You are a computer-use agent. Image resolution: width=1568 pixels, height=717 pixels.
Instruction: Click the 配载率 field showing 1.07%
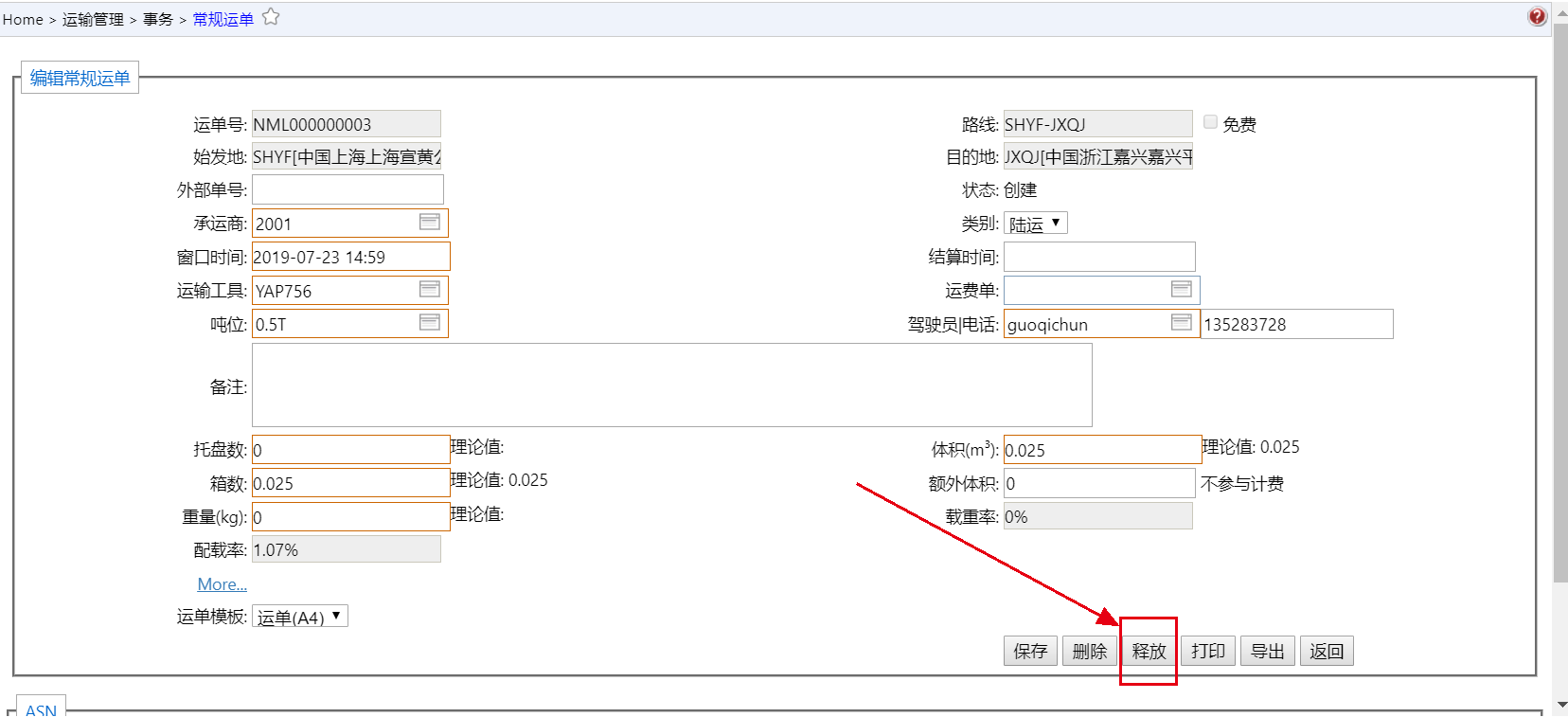tap(347, 549)
